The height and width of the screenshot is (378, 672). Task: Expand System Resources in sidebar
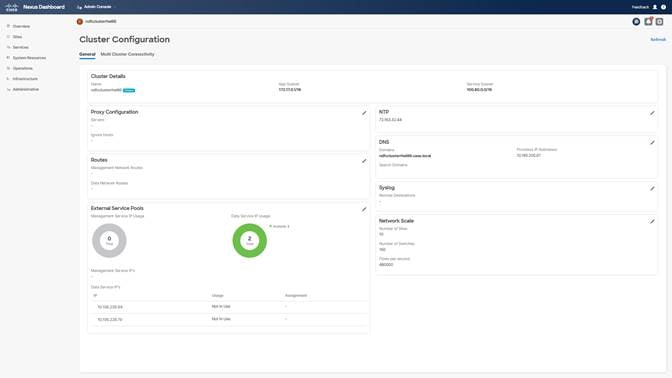click(29, 58)
